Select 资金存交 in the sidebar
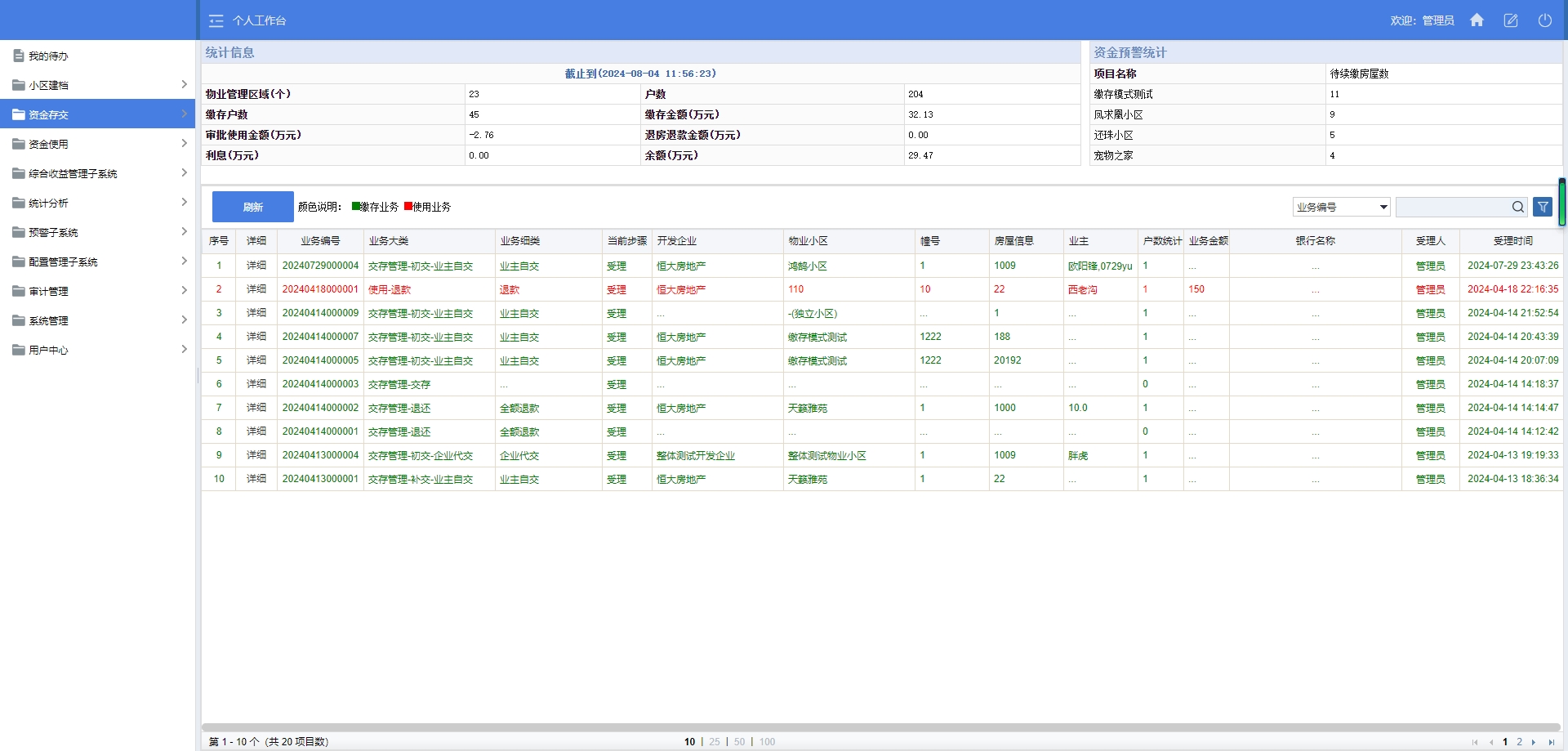Image resolution: width=1568 pixels, height=751 pixels. click(98, 114)
